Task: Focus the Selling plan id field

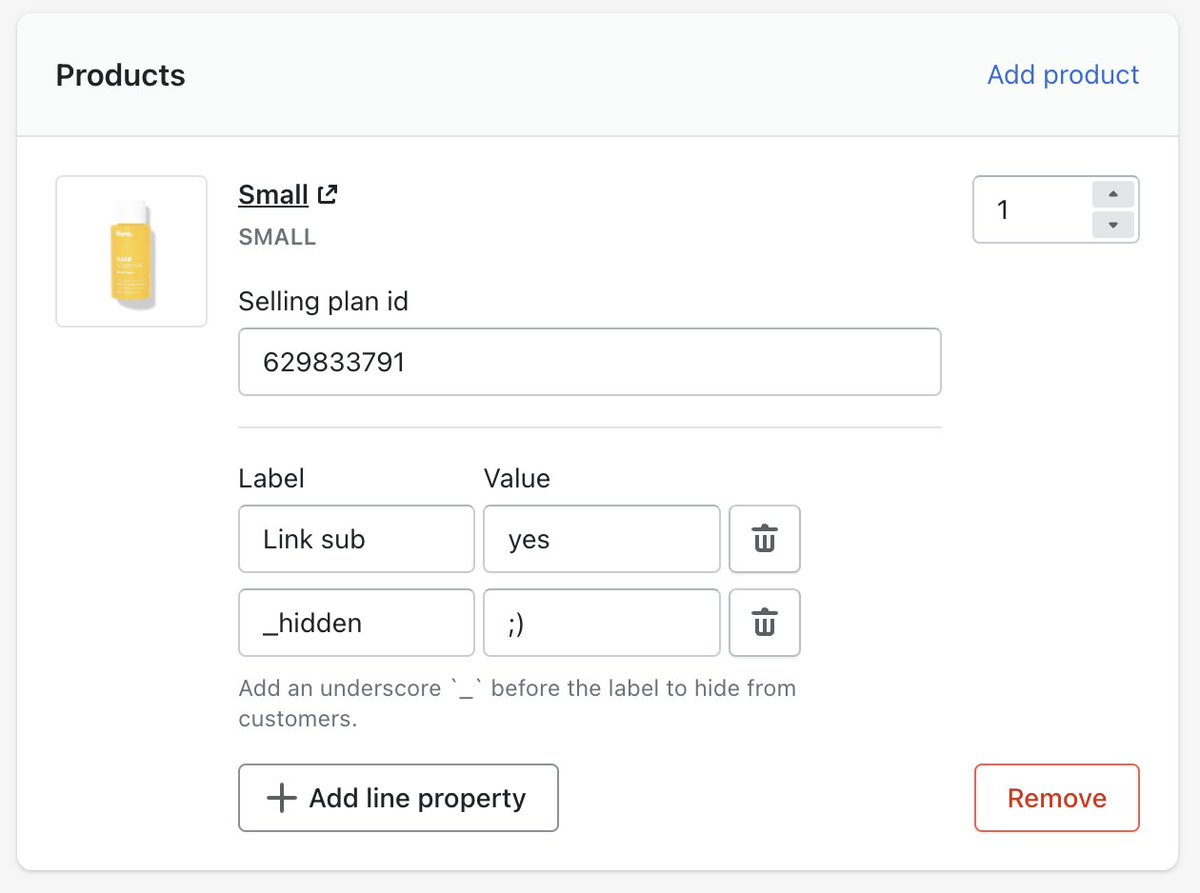Action: coord(589,362)
